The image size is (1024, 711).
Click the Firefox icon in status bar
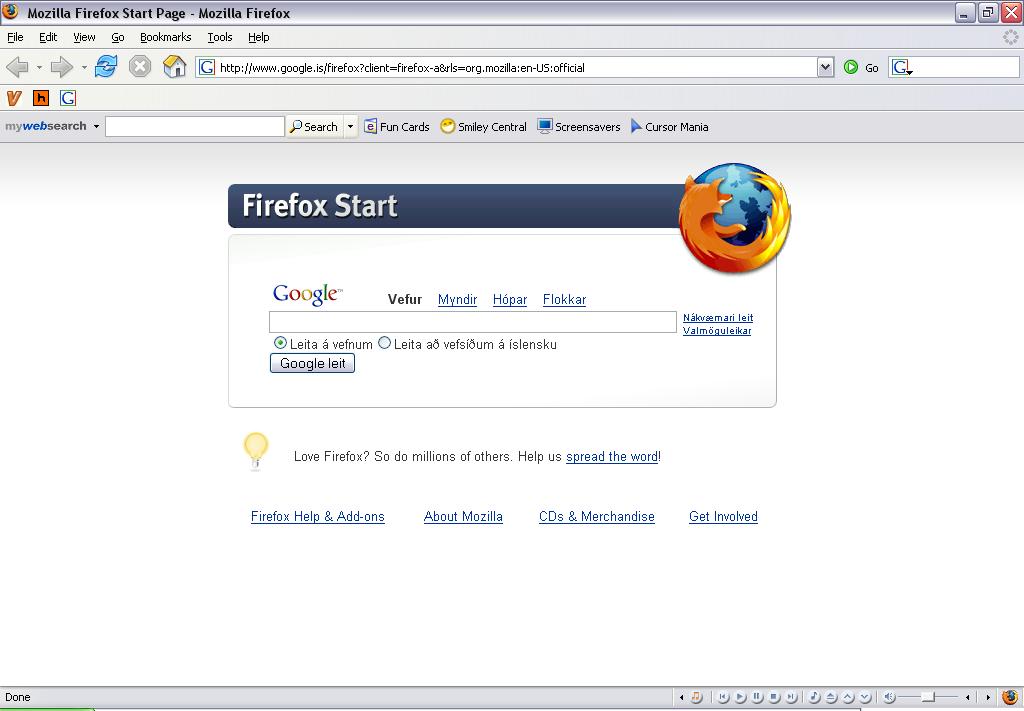(x=1010, y=697)
